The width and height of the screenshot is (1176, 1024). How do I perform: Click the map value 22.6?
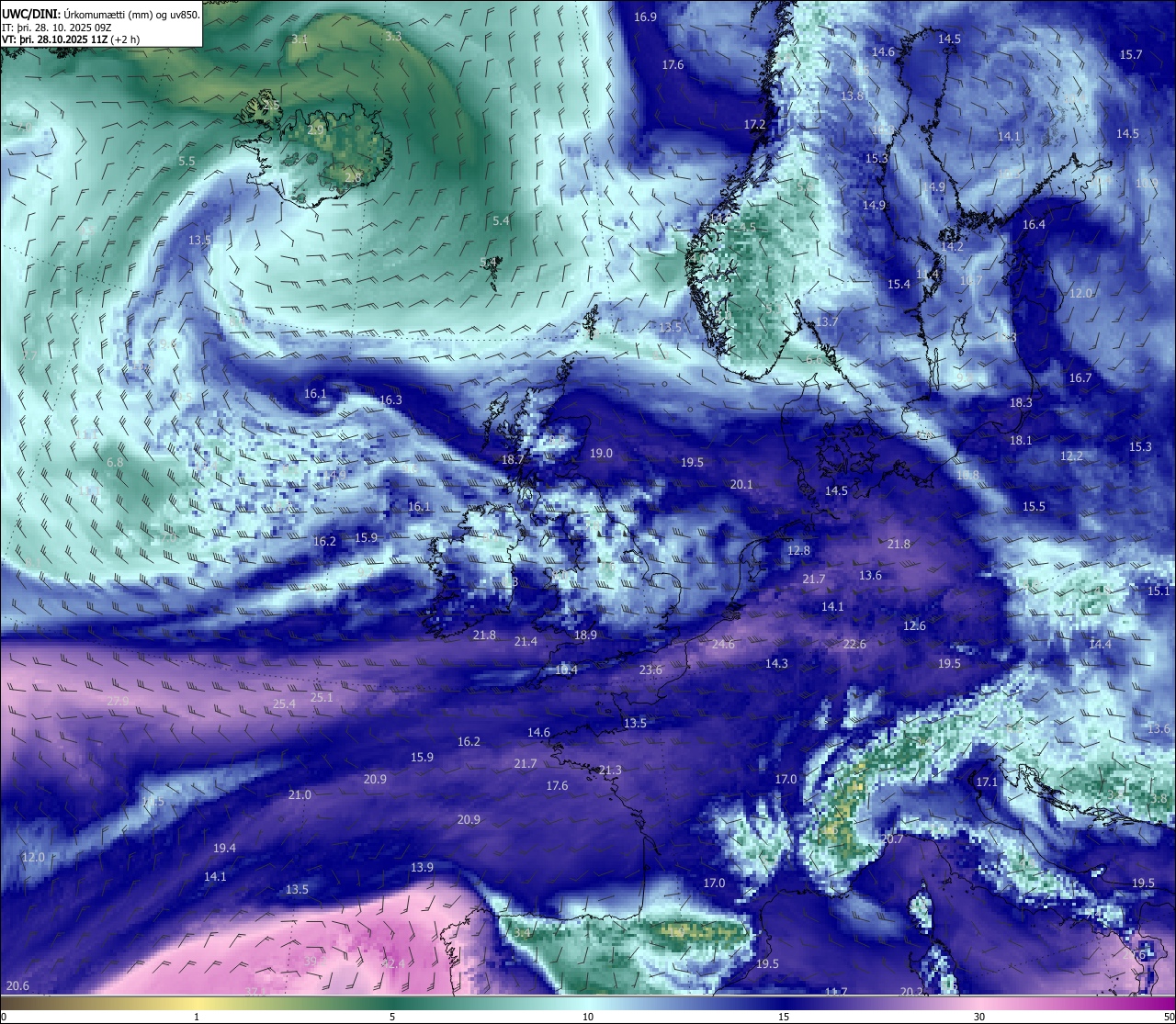click(x=854, y=645)
